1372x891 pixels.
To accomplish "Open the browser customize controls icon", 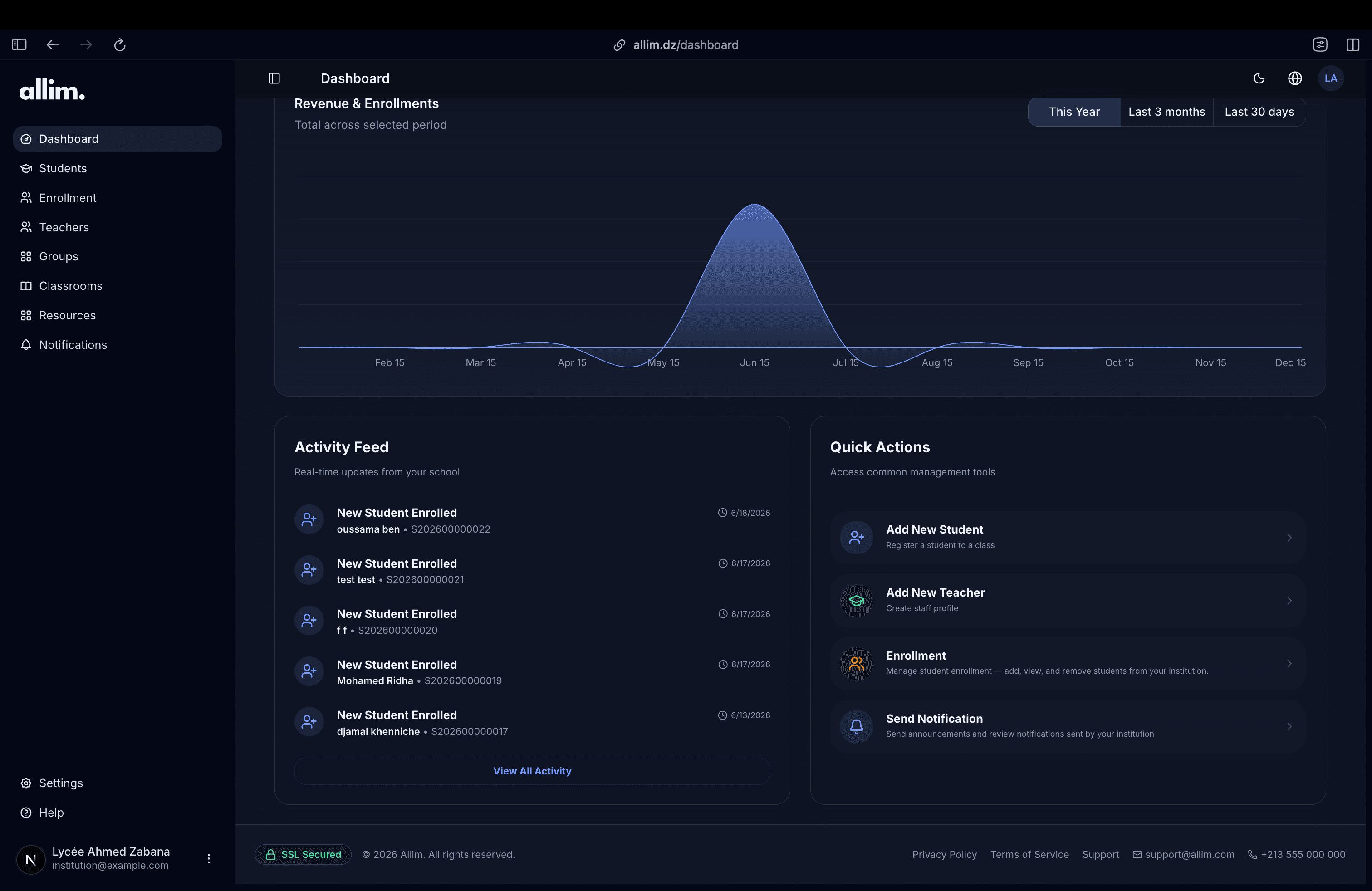I will [x=1320, y=44].
